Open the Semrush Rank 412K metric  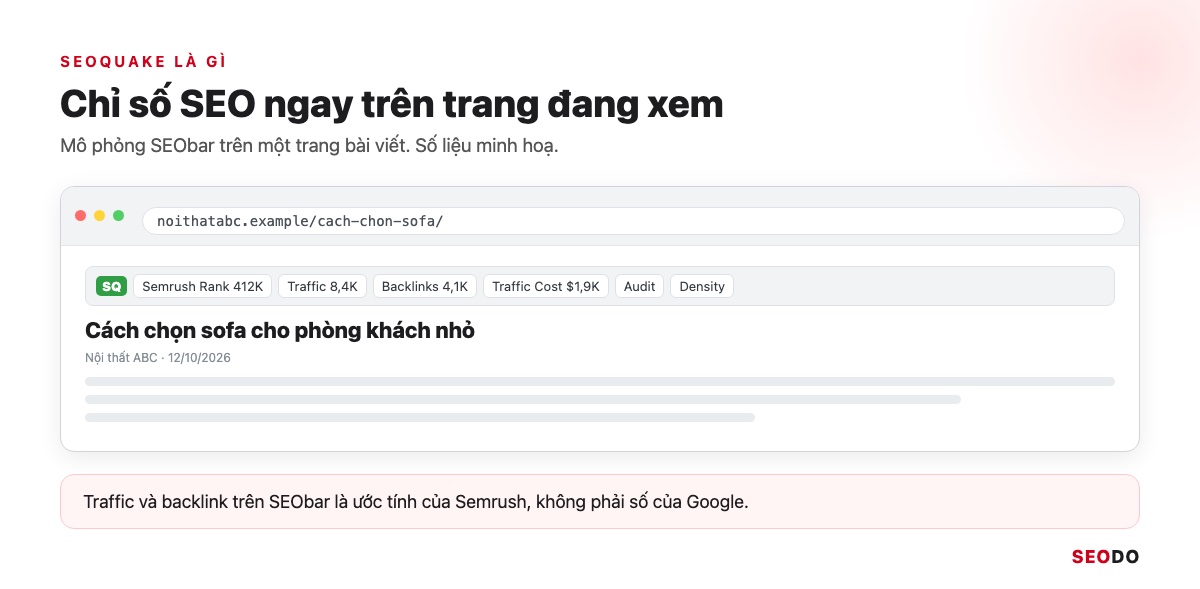point(203,286)
